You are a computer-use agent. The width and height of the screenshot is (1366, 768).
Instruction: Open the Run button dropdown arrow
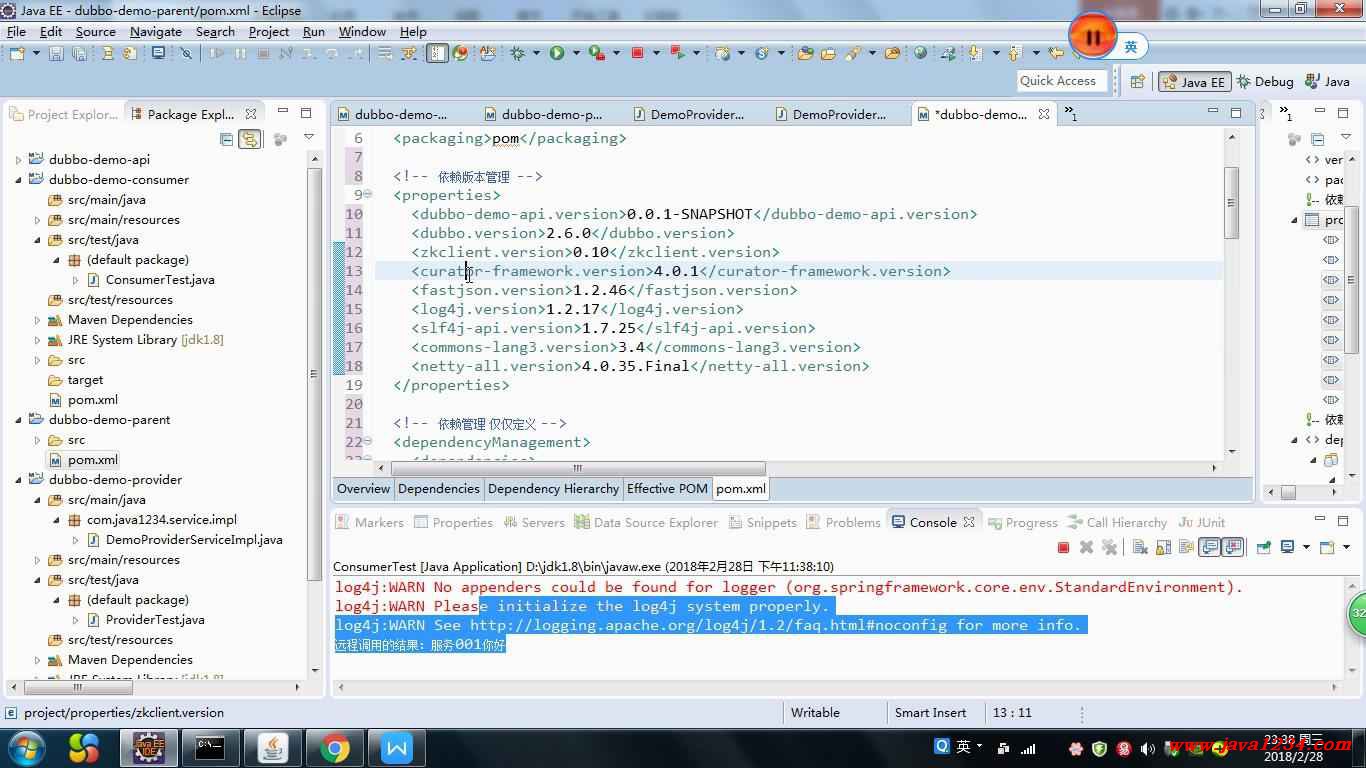pyautogui.click(x=576, y=53)
